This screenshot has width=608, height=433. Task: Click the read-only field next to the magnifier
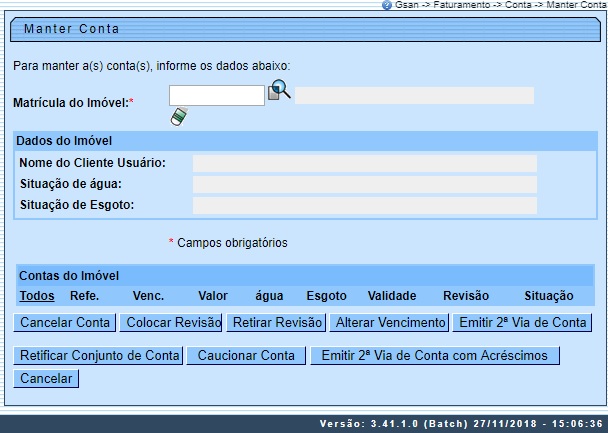pos(414,96)
